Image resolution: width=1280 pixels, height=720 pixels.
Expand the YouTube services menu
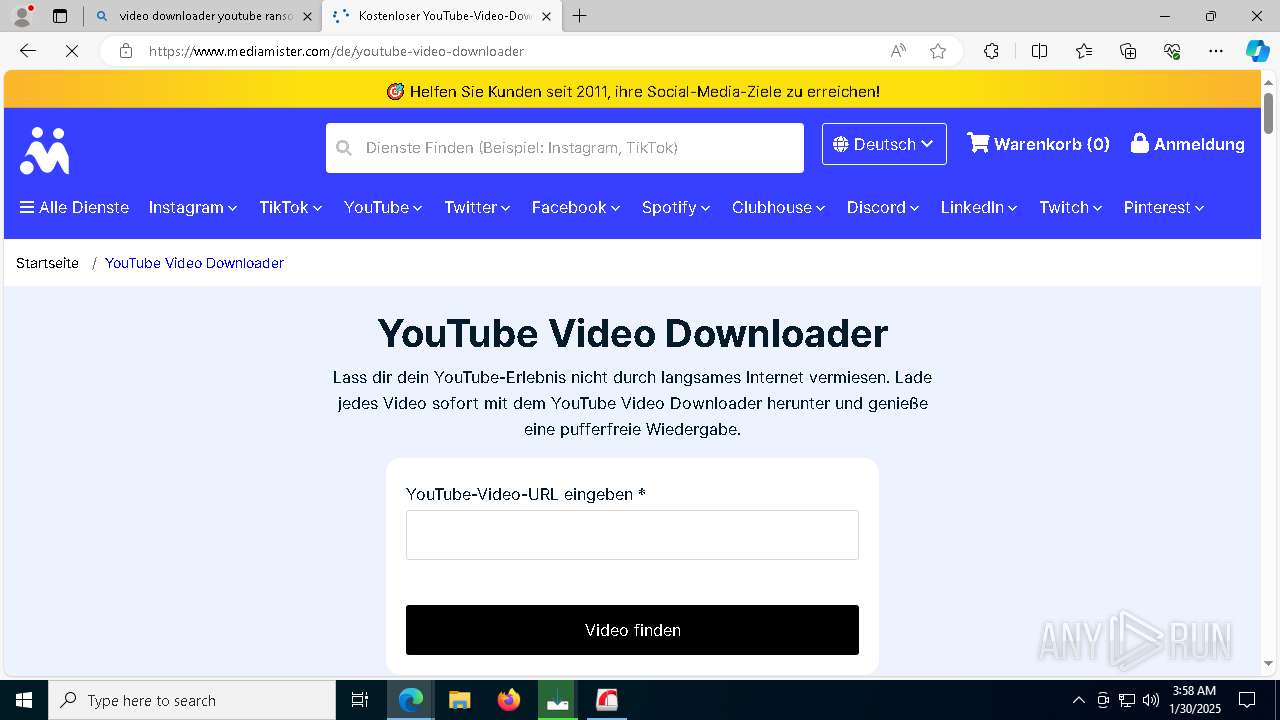pos(383,207)
